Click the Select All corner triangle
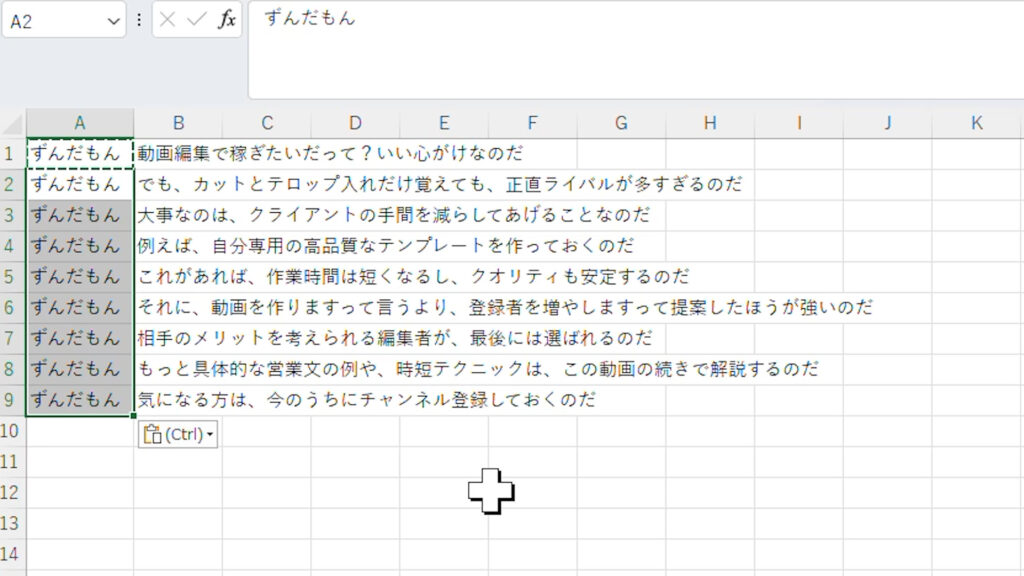Screen dimensions: 1024x576 [13, 124]
